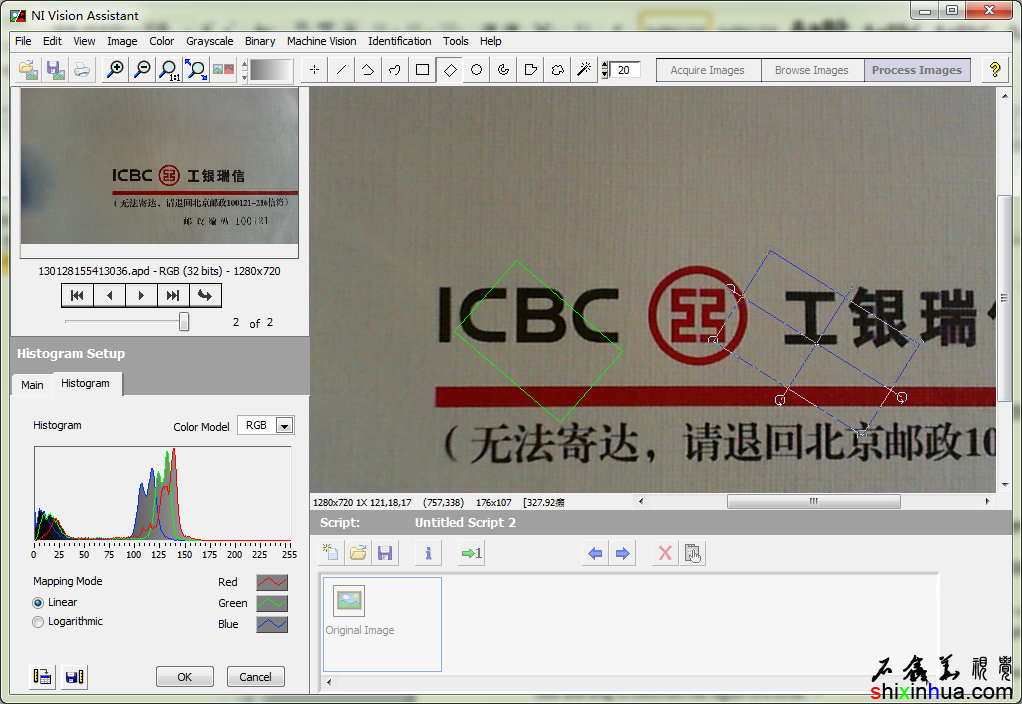Select the Freehand Region tool
The width and height of the screenshot is (1022, 704).
click(x=557, y=70)
